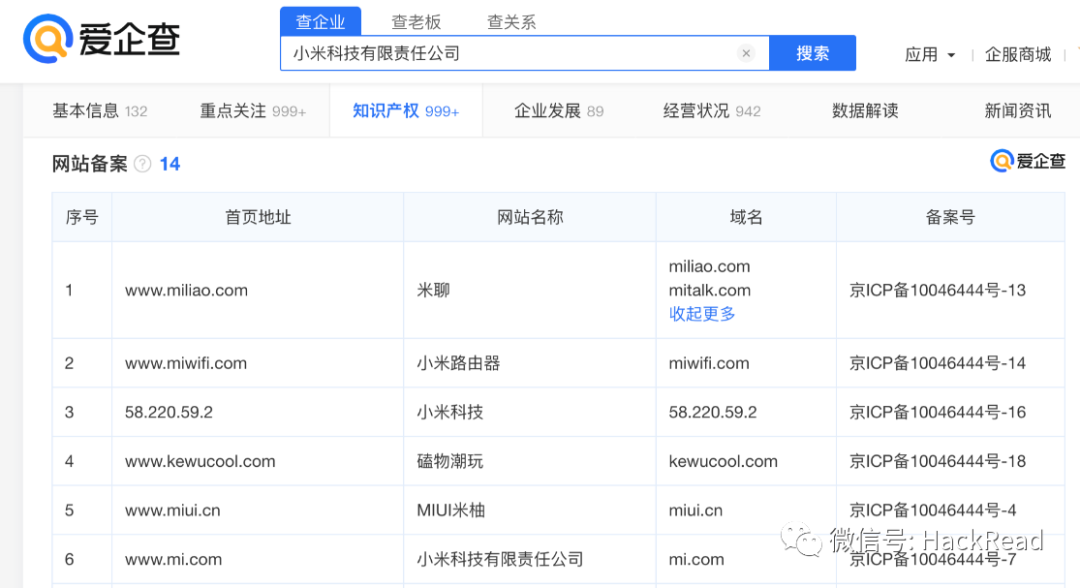Expand the 应用 dropdown menu
Screen dimensions: 1080x588
[x=930, y=54]
